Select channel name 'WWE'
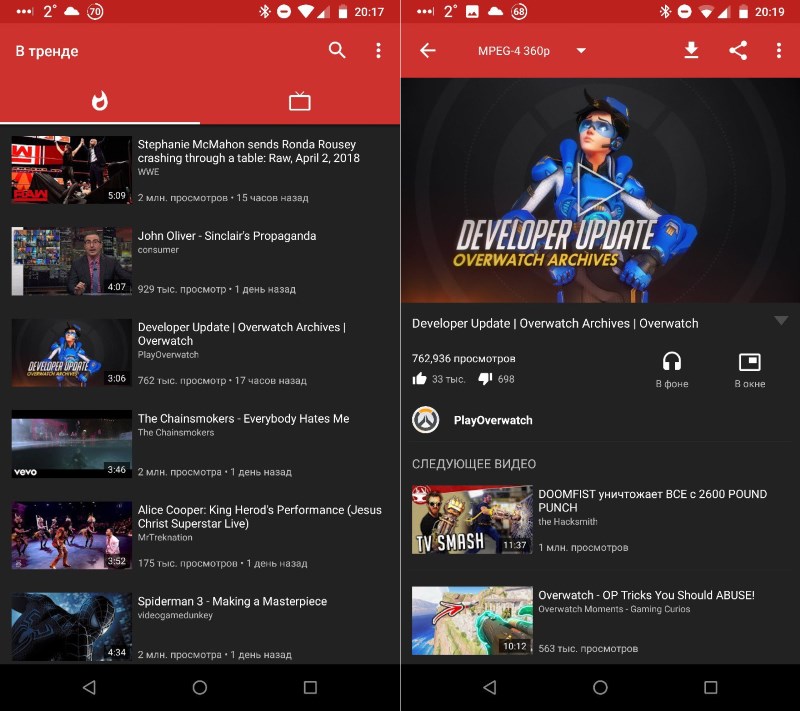This screenshot has width=800, height=711. coord(148,172)
